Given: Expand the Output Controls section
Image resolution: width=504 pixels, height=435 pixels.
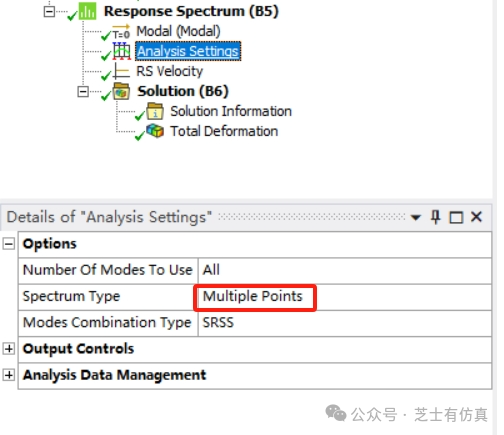Looking at the screenshot, I should pos(9,349).
